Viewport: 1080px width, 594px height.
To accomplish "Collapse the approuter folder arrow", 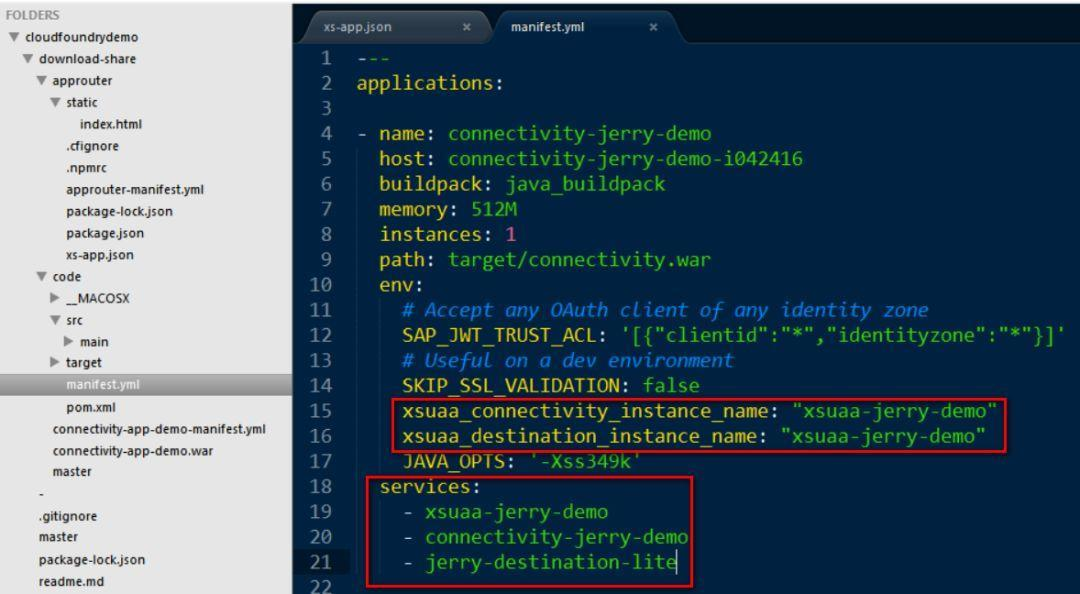I will click(41, 81).
